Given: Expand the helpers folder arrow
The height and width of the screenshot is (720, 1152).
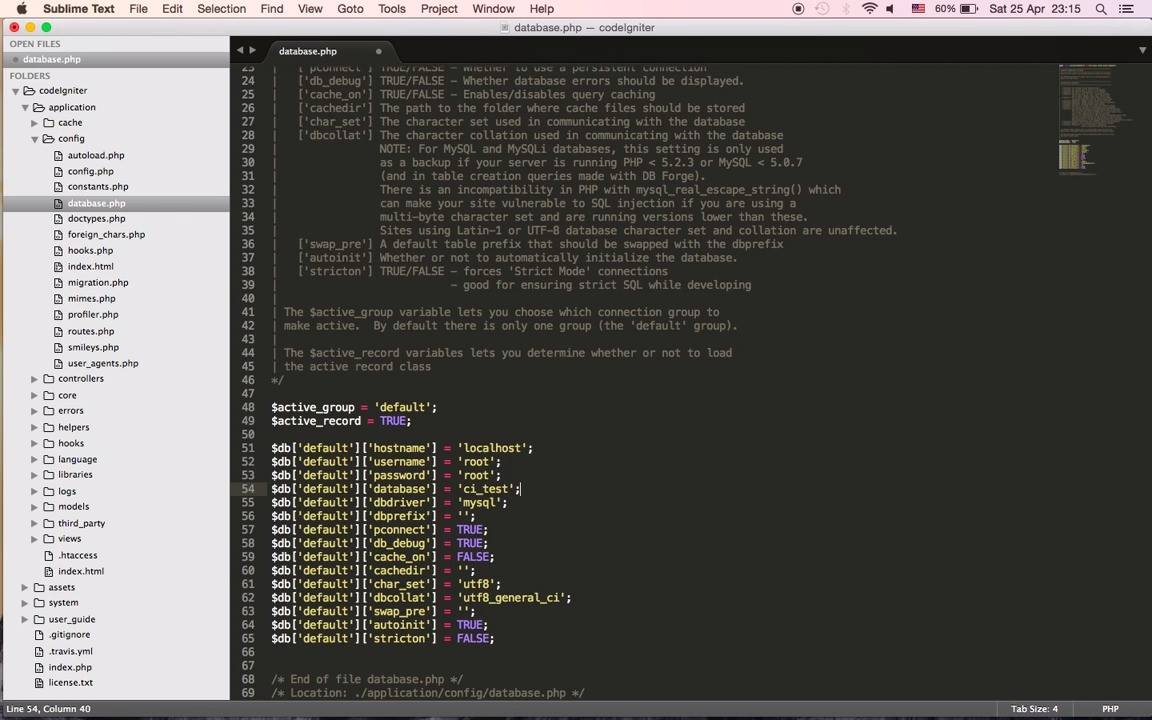Looking at the screenshot, I should click(35, 428).
